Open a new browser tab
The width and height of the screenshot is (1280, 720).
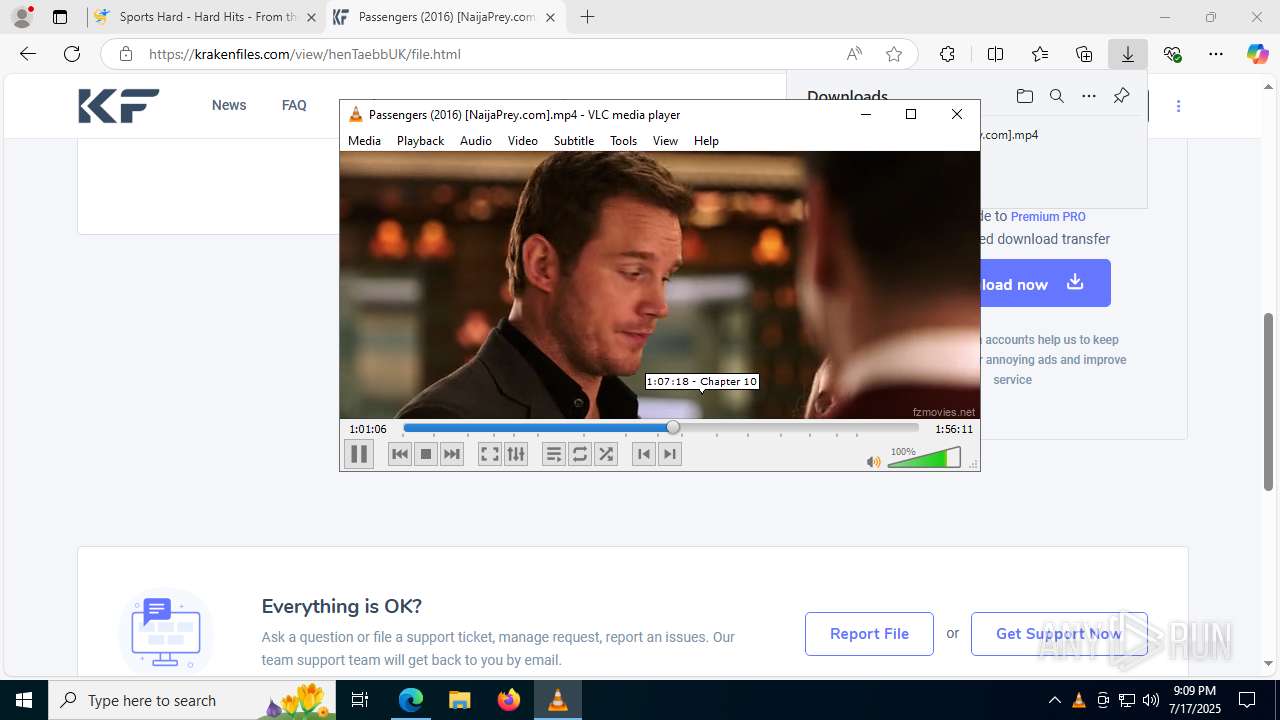coord(588,17)
